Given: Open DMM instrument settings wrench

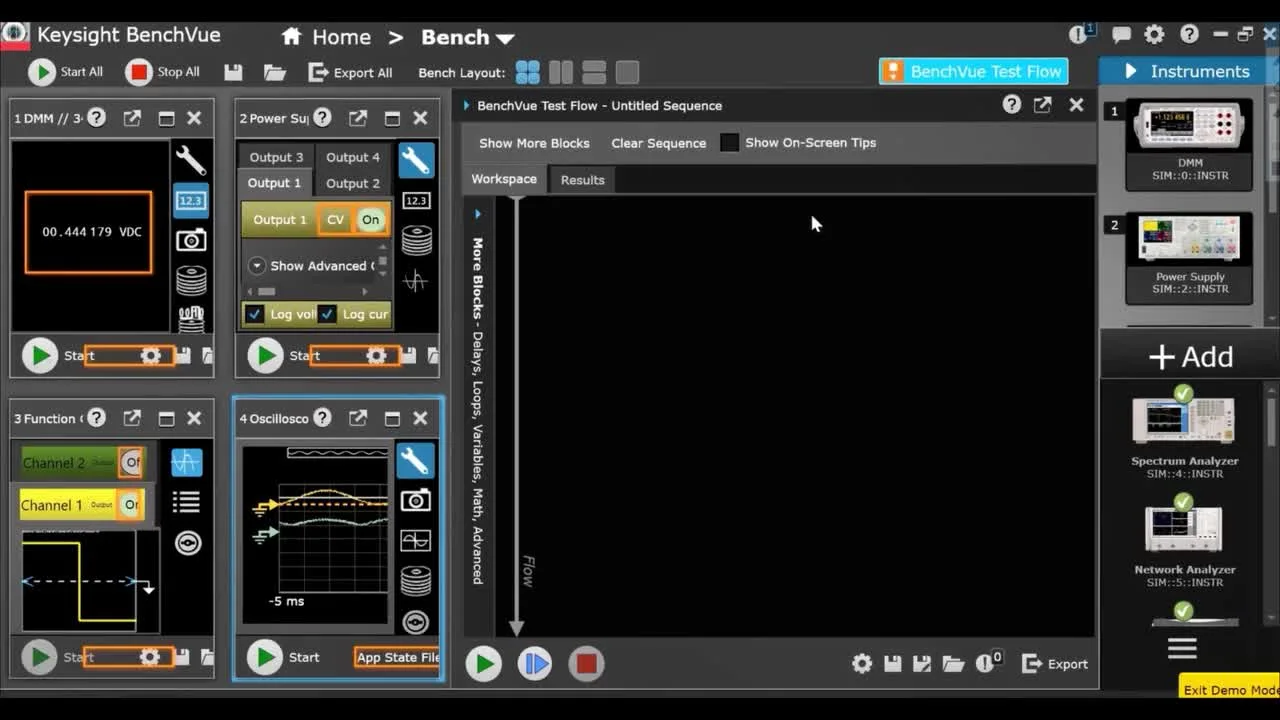Looking at the screenshot, I should [x=191, y=160].
